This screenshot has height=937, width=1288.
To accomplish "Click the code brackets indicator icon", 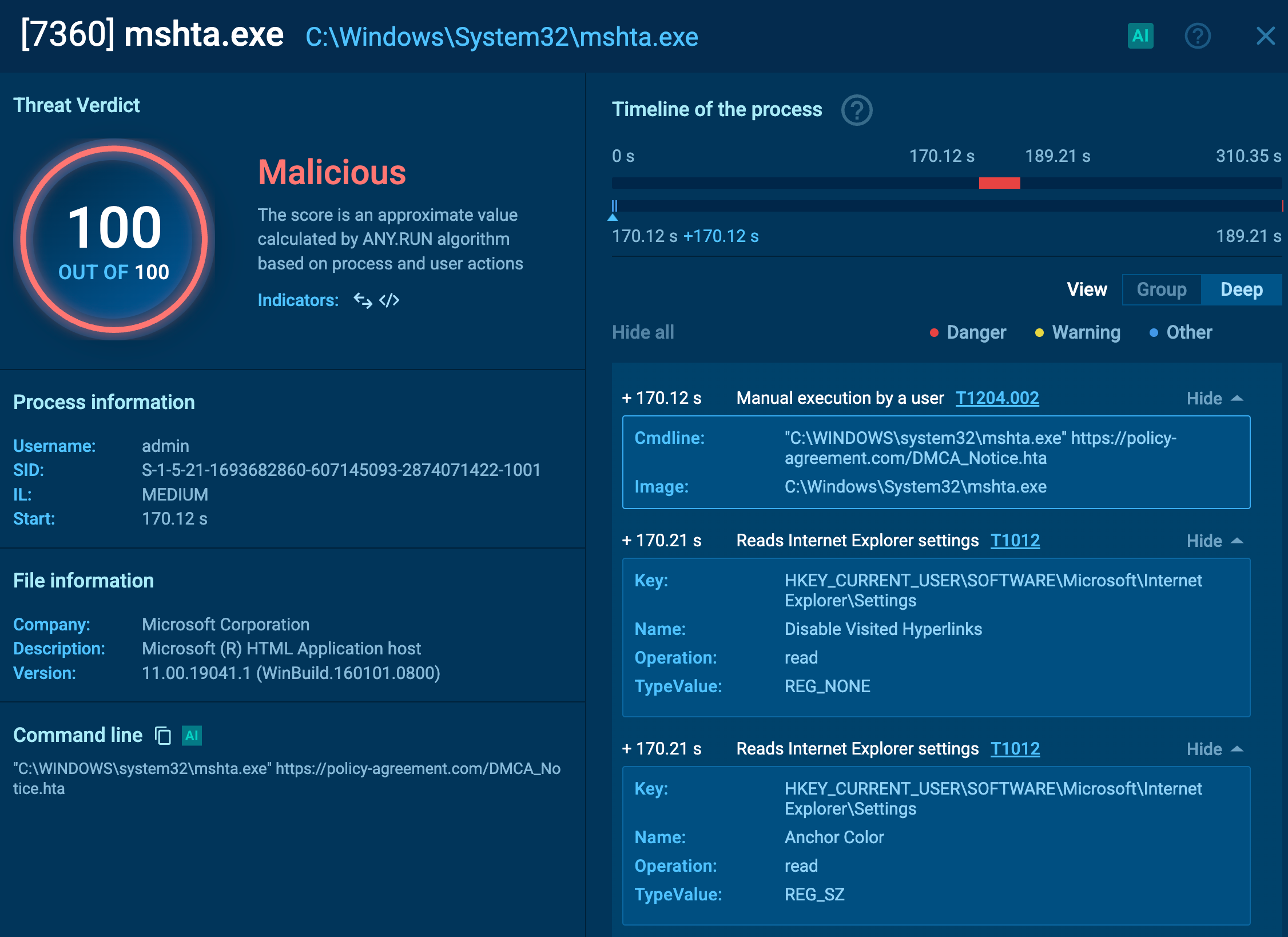I will [389, 300].
